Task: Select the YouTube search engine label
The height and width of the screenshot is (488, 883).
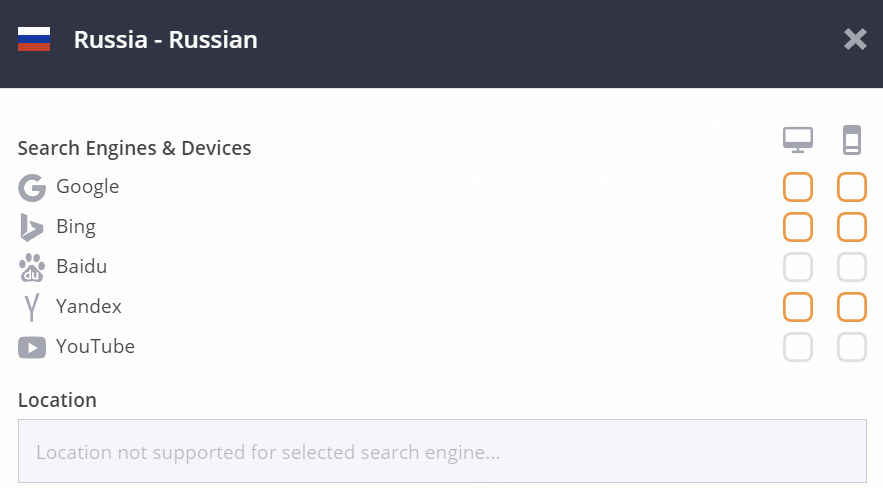Action: (95, 346)
